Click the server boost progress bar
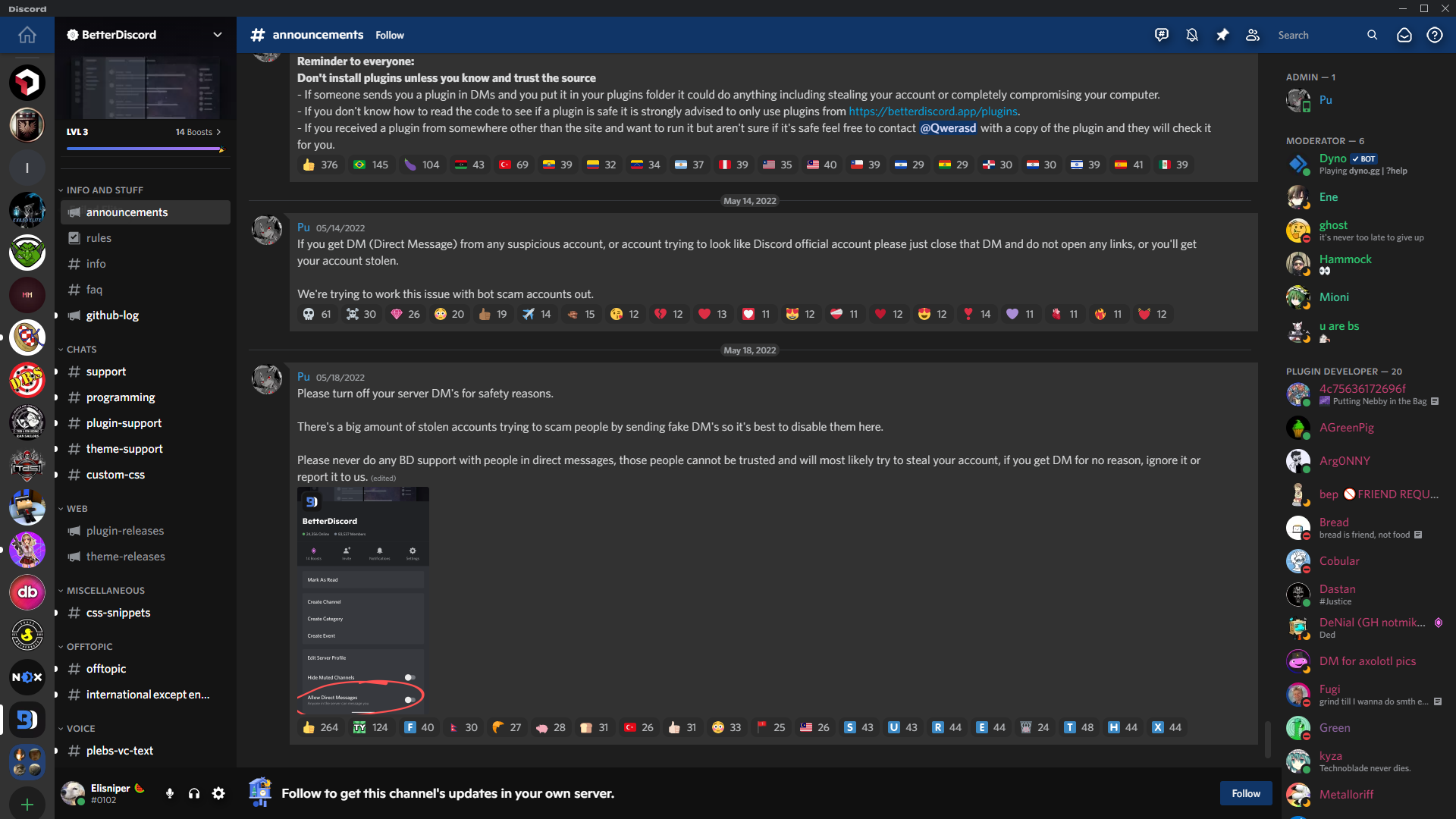This screenshot has width=1456, height=819. [144, 149]
